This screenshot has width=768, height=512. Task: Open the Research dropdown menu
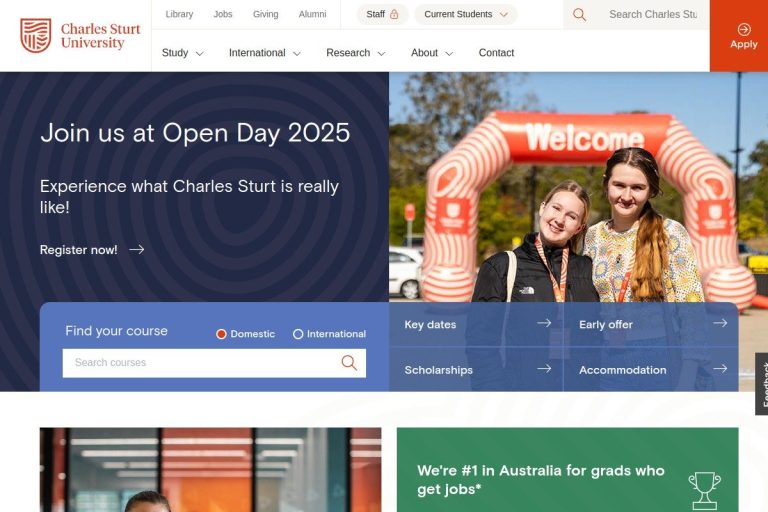pos(356,53)
